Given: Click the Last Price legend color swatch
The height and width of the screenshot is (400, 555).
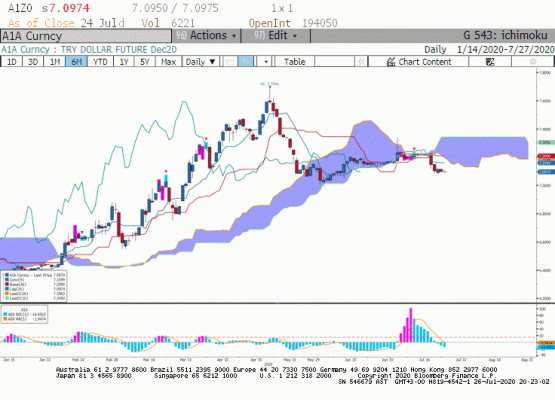Looking at the screenshot, I should coord(7,275).
